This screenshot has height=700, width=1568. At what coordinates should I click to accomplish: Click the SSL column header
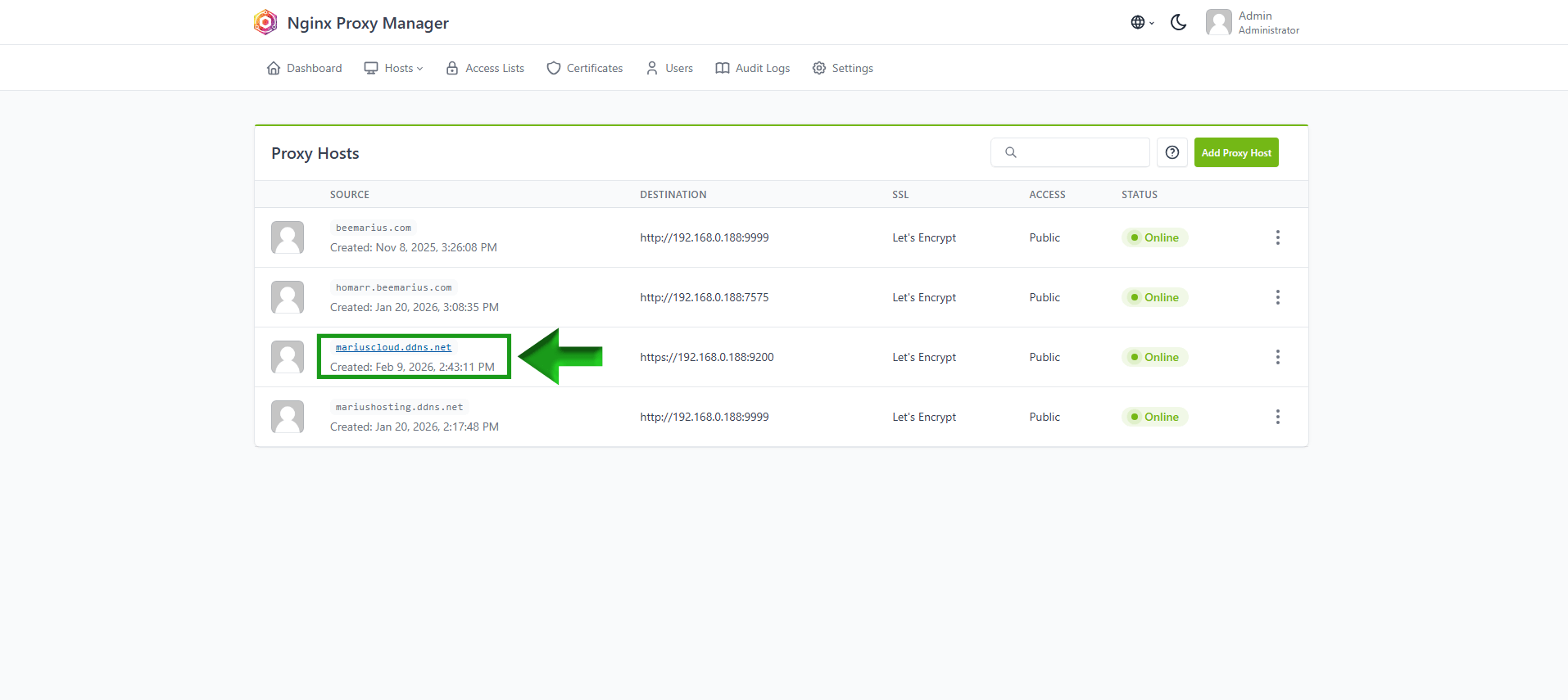(900, 195)
